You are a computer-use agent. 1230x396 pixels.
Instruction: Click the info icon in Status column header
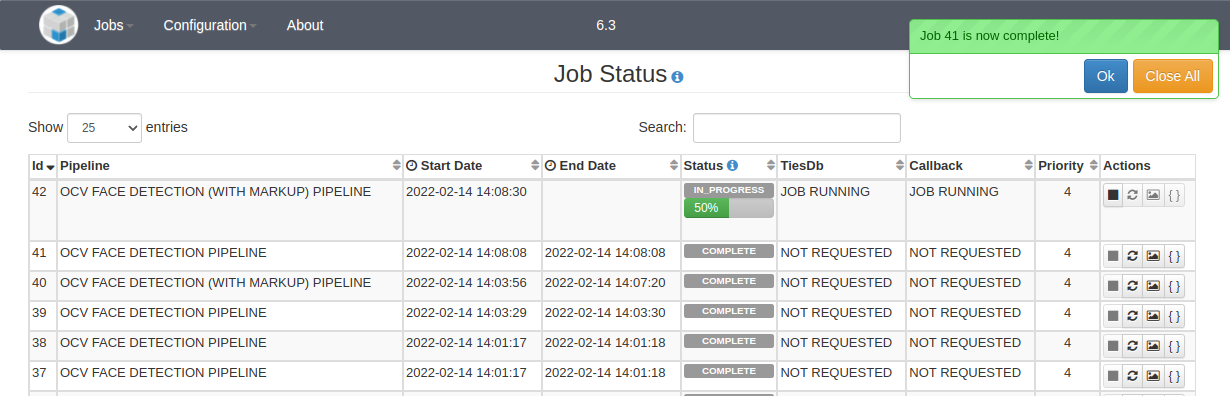(x=732, y=165)
